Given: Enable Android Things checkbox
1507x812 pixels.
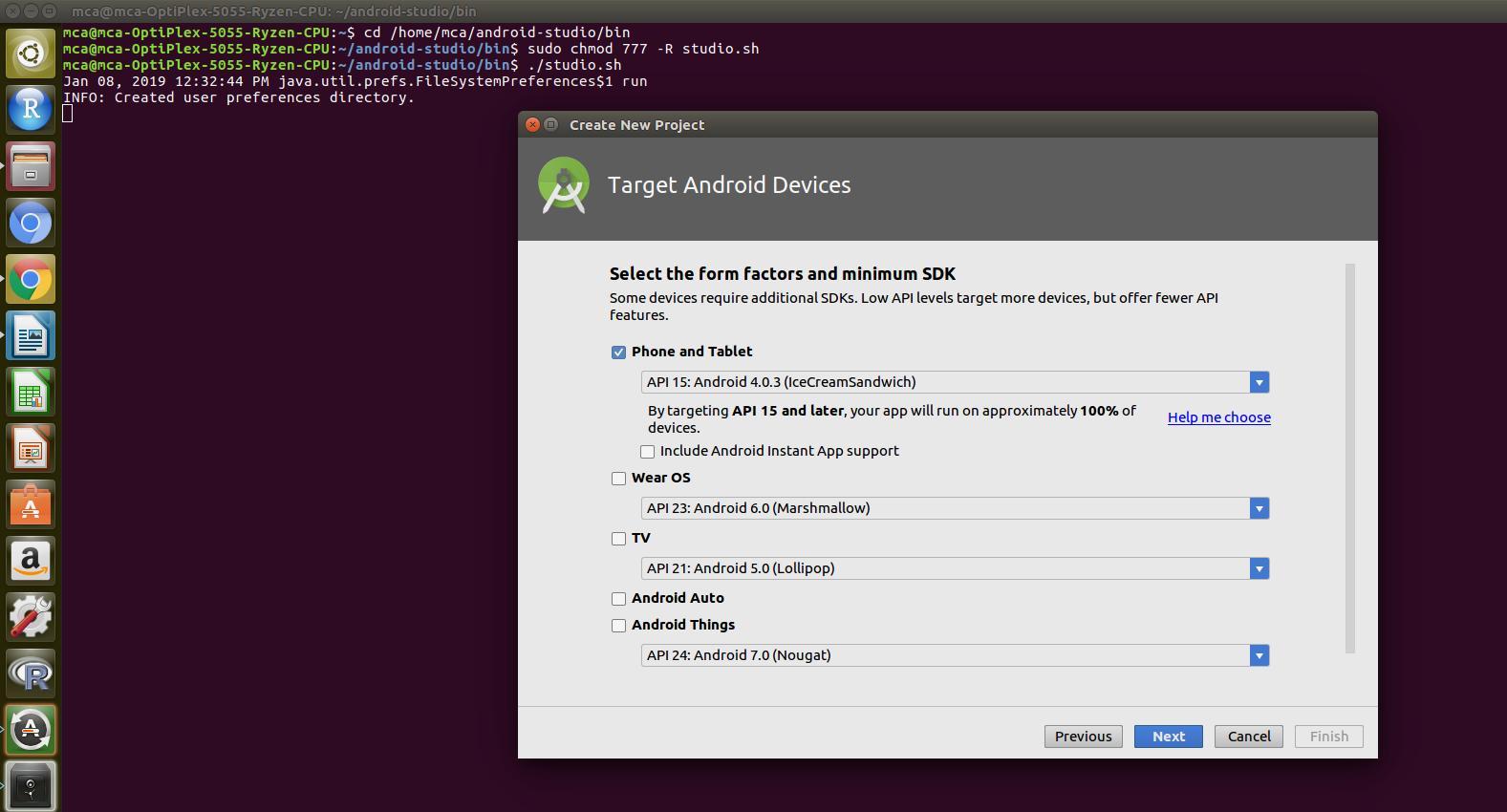Looking at the screenshot, I should [x=618, y=626].
